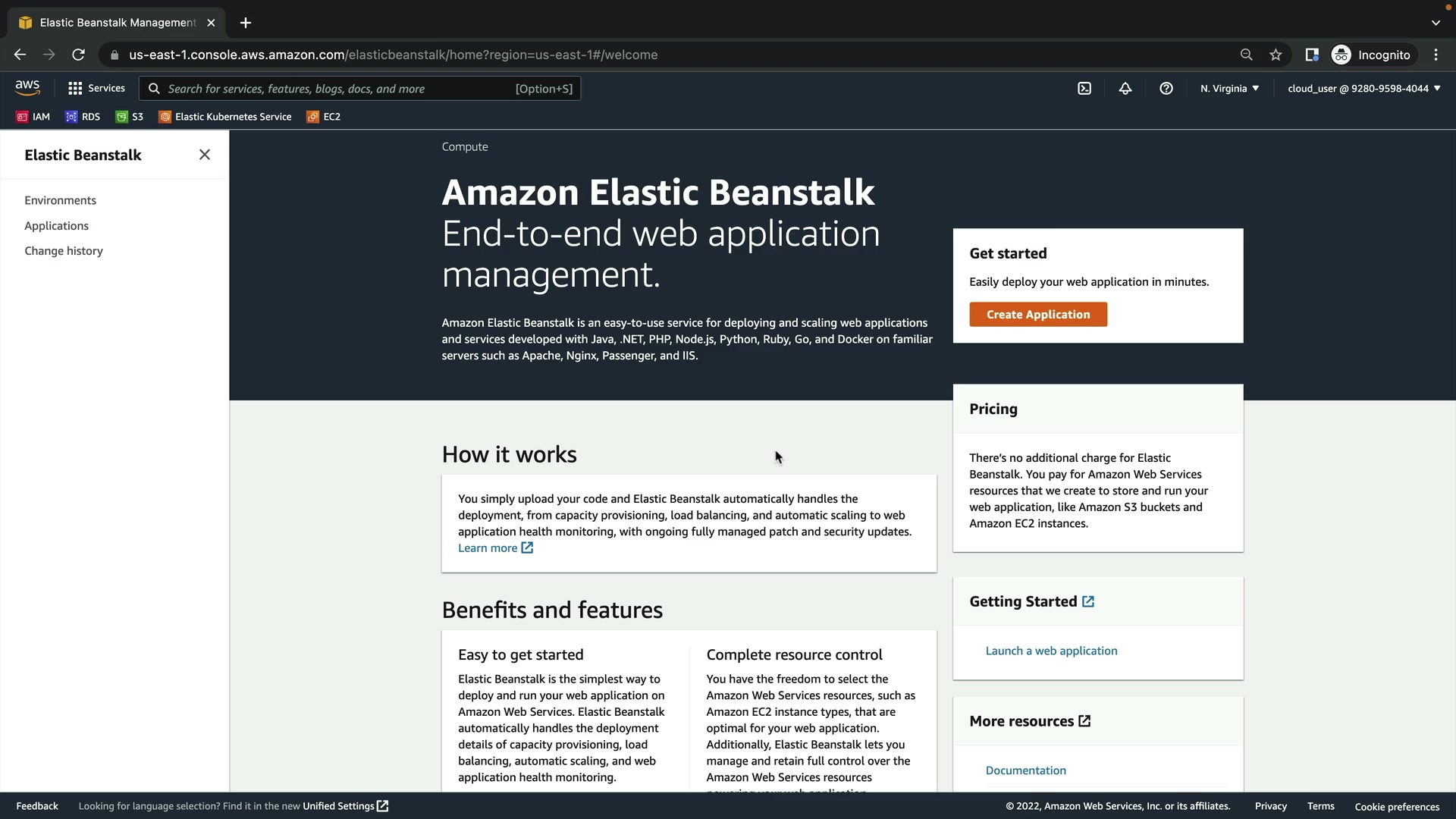This screenshot has height=819, width=1456.
Task: Open the IAM bookmark shortcut
Action: click(33, 117)
